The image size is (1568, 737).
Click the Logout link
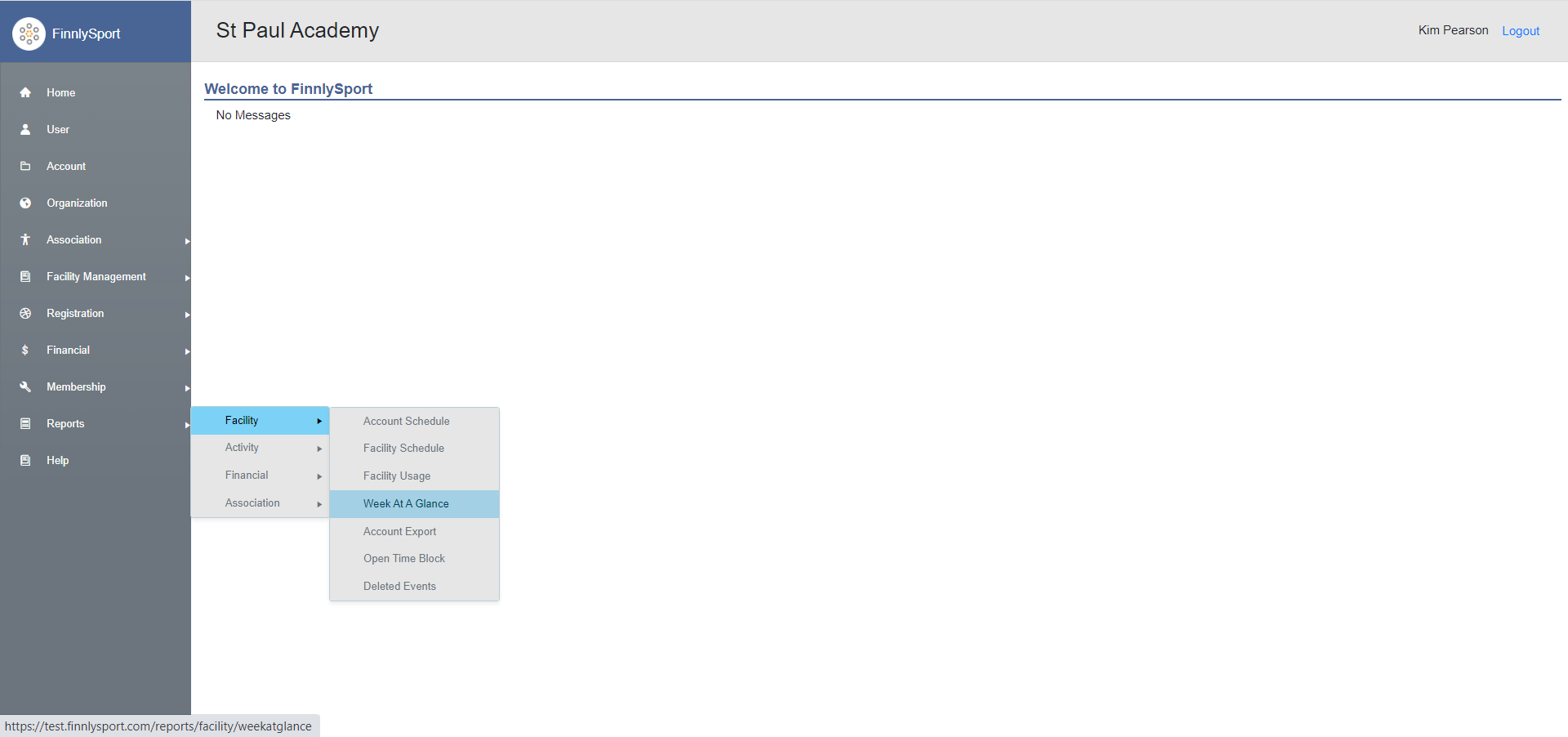(x=1521, y=31)
